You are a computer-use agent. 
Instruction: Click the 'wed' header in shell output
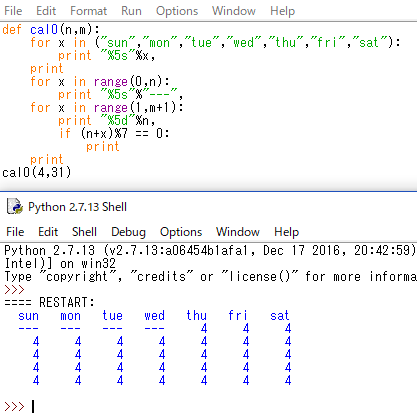pos(154,315)
